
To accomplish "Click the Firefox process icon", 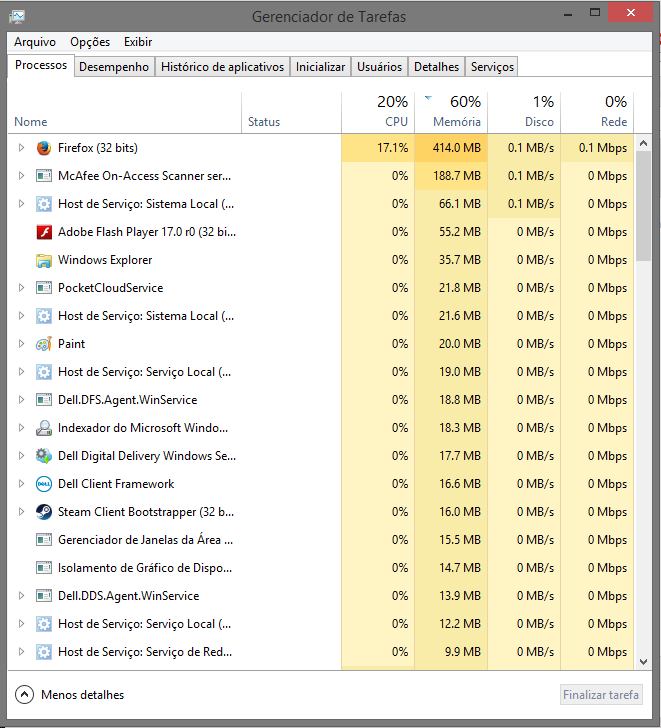I will pos(44,148).
